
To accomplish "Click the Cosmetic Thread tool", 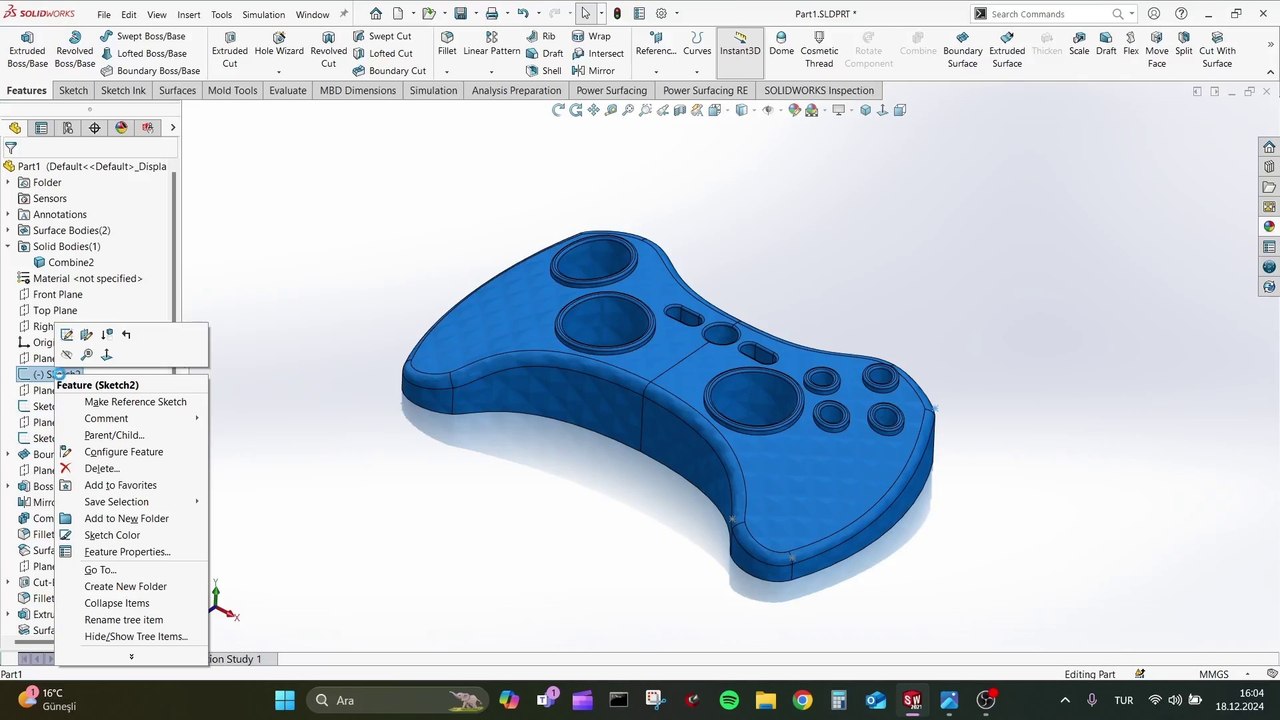I will click(x=819, y=49).
